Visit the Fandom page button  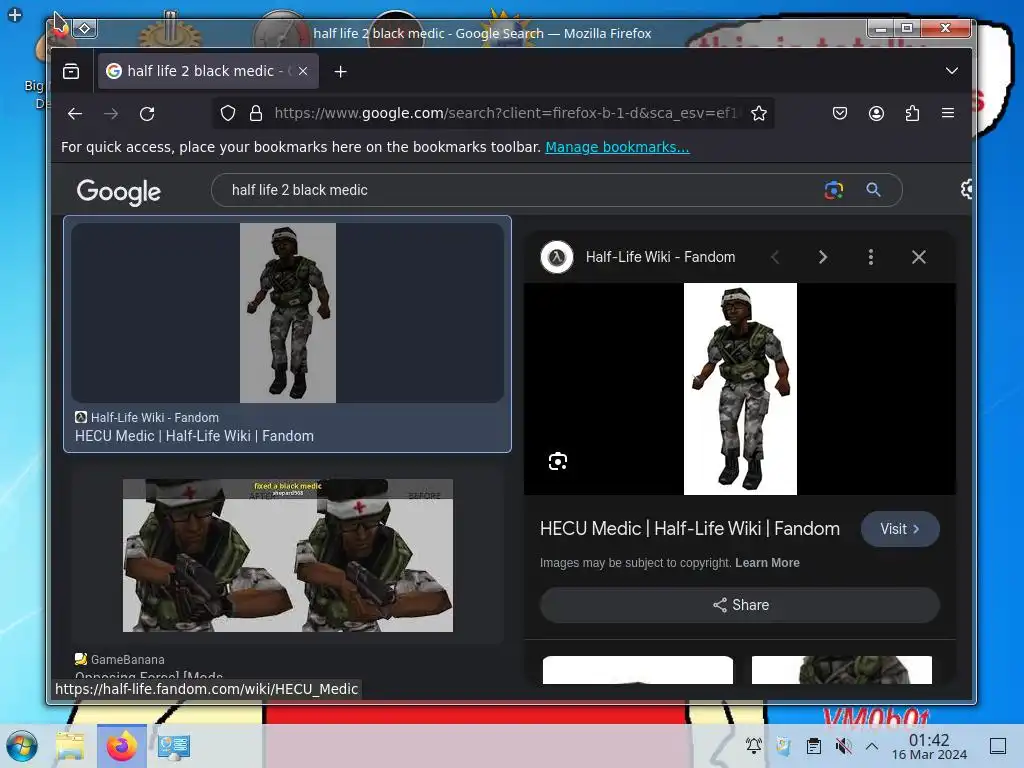point(900,529)
